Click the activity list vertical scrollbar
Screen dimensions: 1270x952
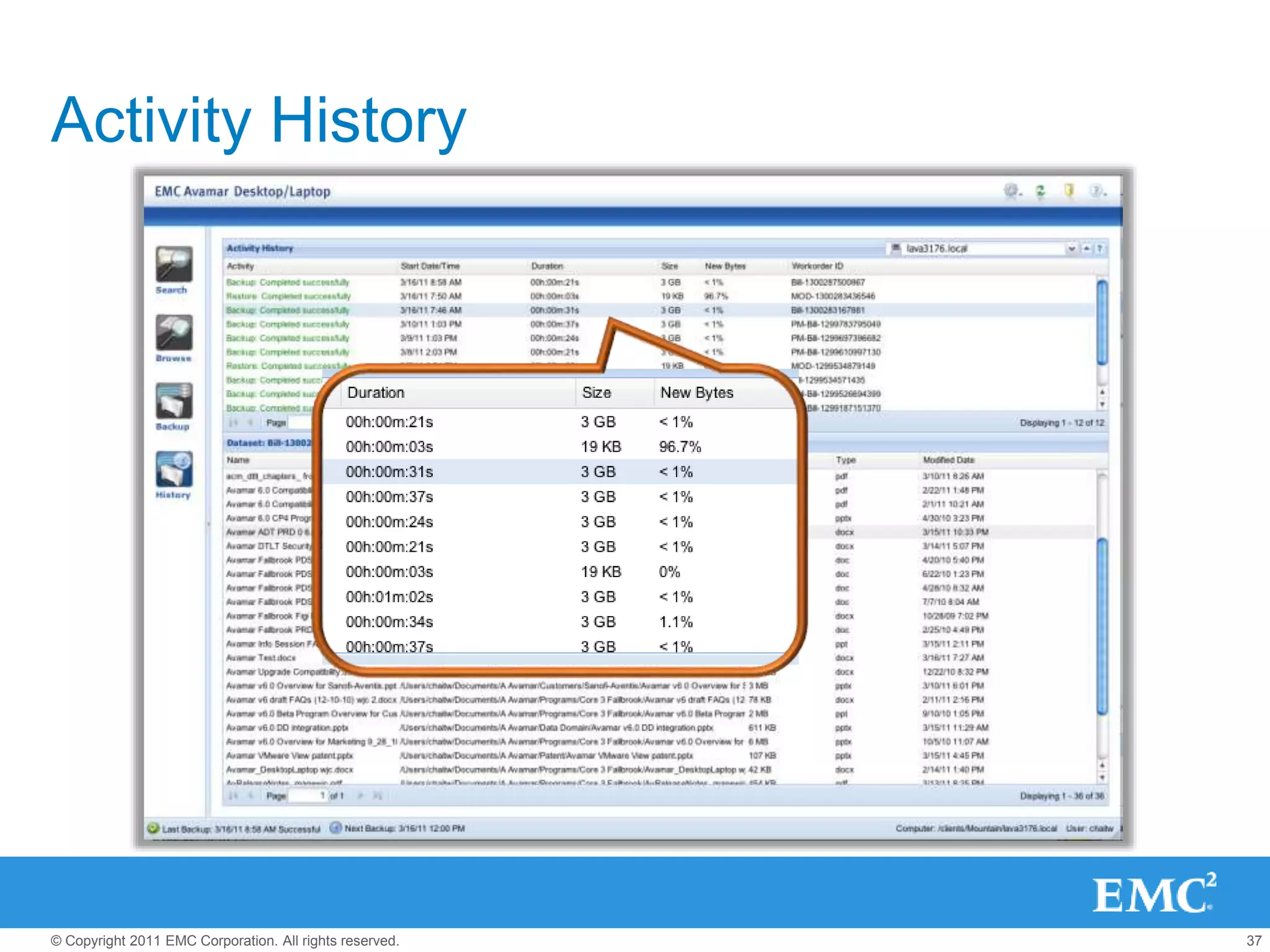[1102, 322]
